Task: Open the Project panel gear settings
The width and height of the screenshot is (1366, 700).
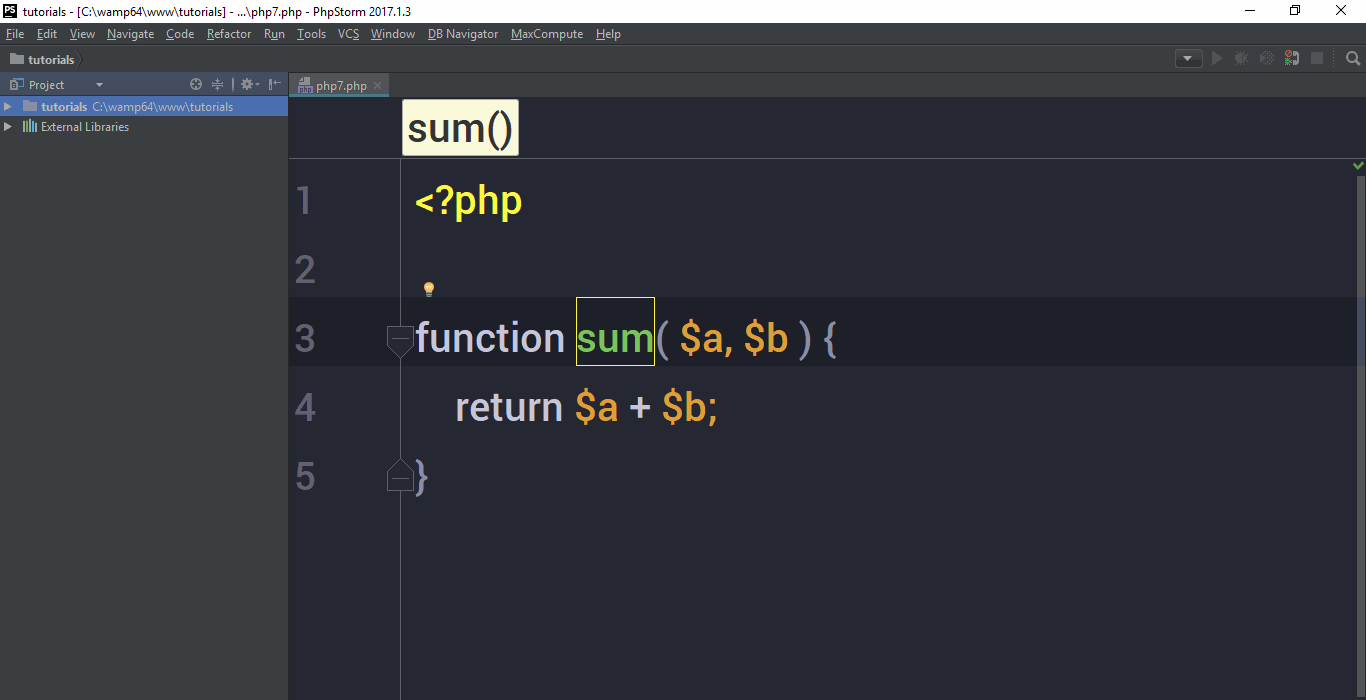Action: point(247,85)
